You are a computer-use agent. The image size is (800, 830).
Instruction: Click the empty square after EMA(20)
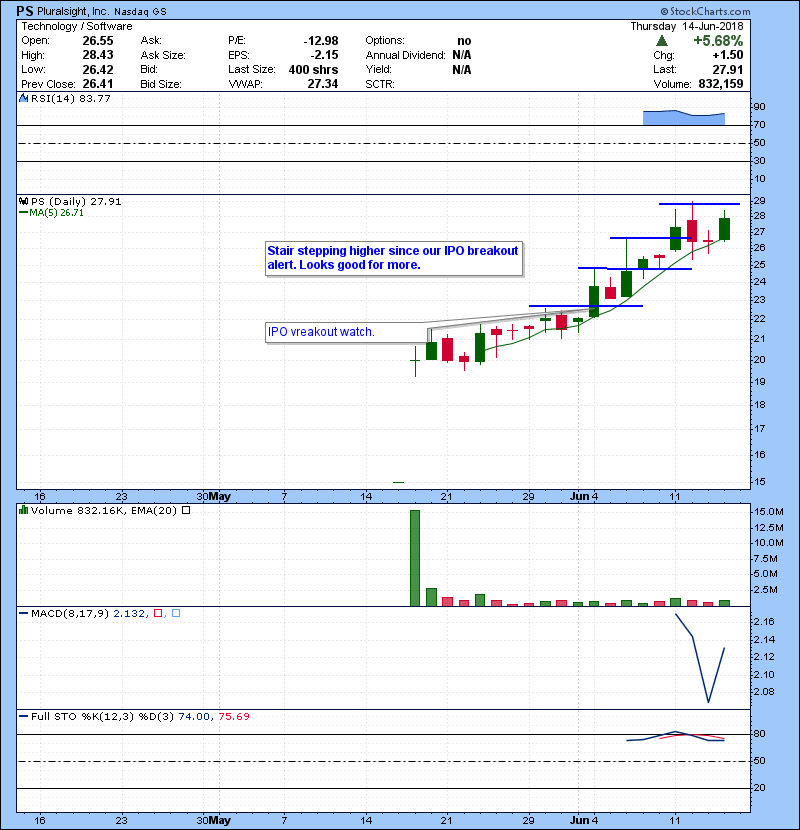point(186,510)
